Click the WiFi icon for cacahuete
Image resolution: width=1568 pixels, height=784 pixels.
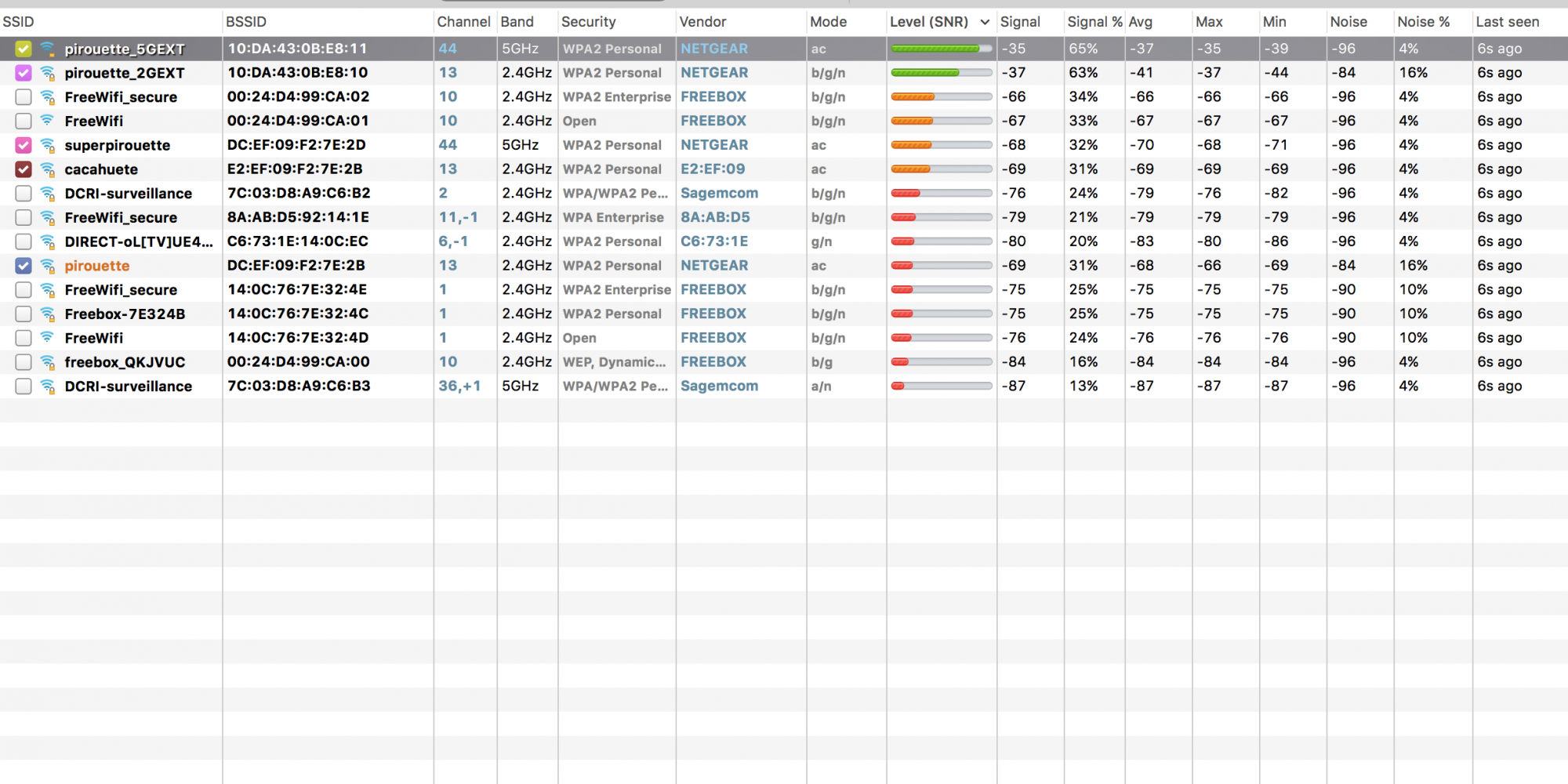(48, 169)
